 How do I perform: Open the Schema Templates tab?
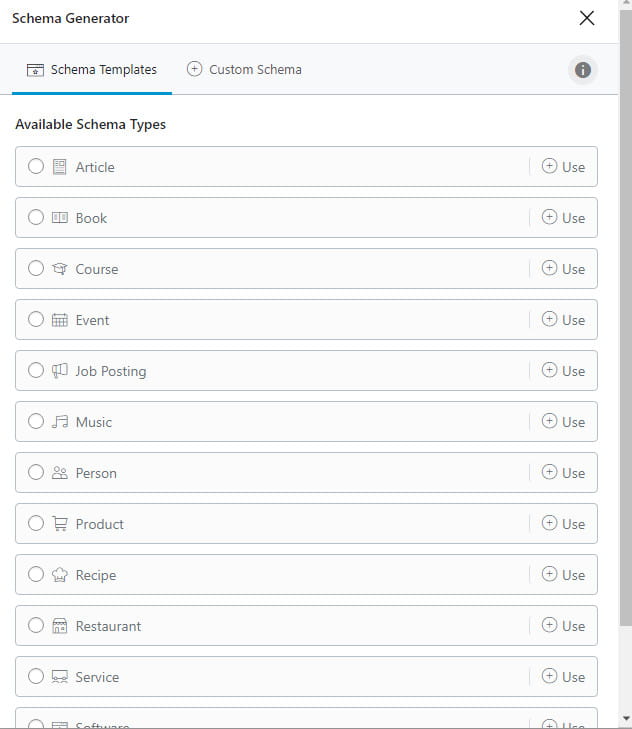coord(92,70)
